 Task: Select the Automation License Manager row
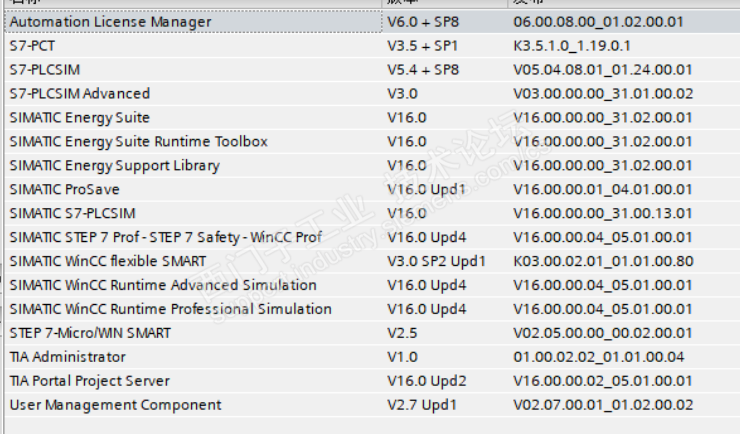tap(110, 21)
